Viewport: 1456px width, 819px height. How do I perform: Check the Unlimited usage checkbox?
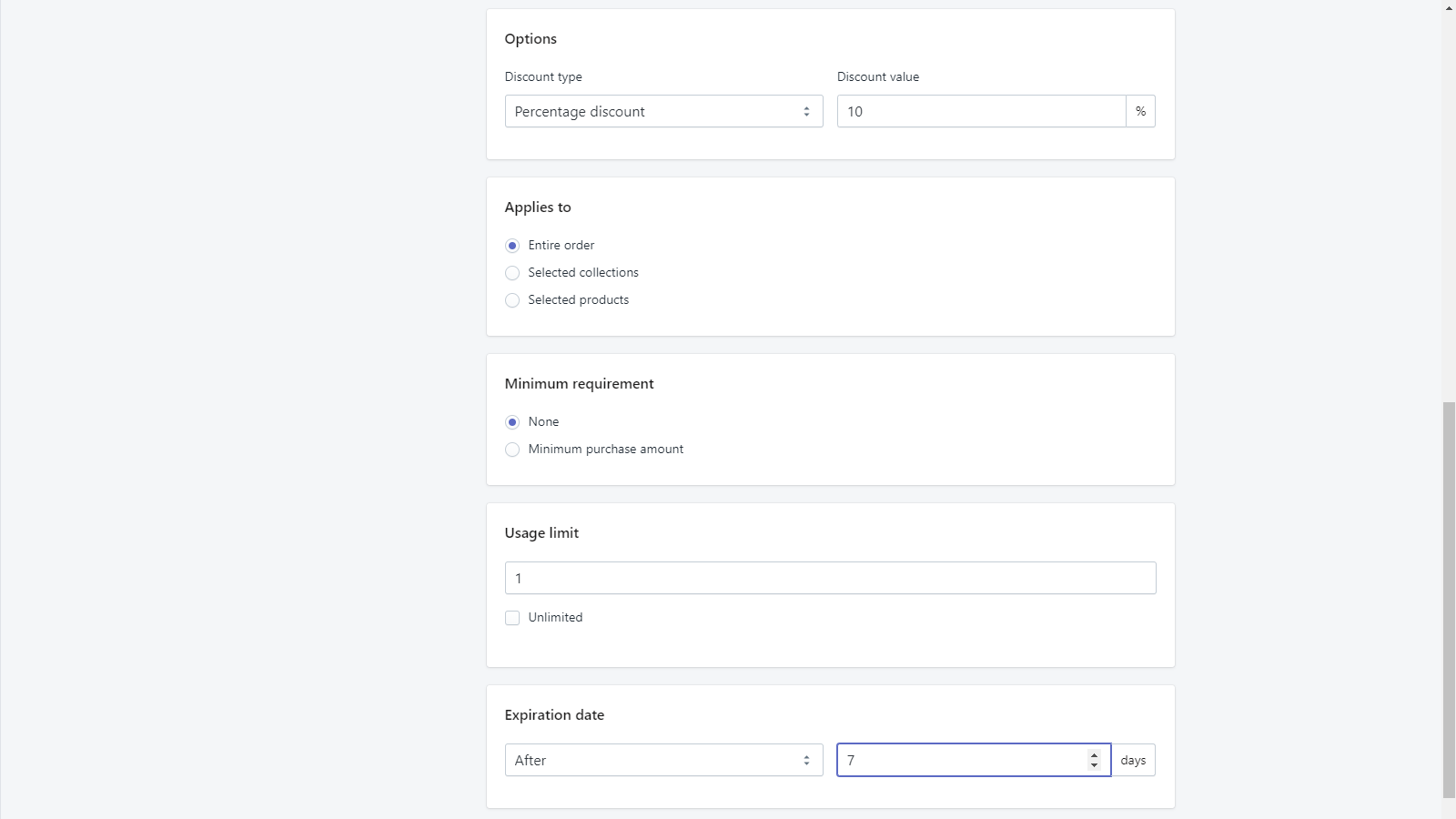tap(512, 618)
